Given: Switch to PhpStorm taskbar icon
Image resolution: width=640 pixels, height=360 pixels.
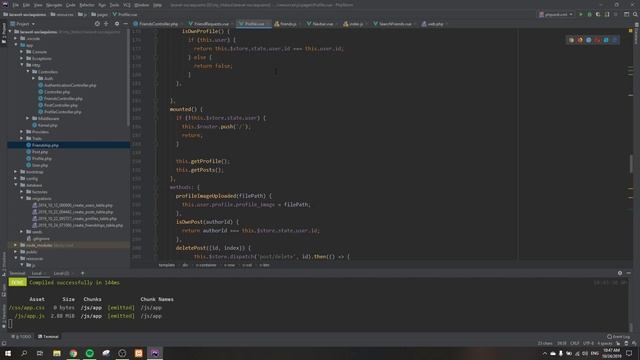Looking at the screenshot, I should 155,353.
